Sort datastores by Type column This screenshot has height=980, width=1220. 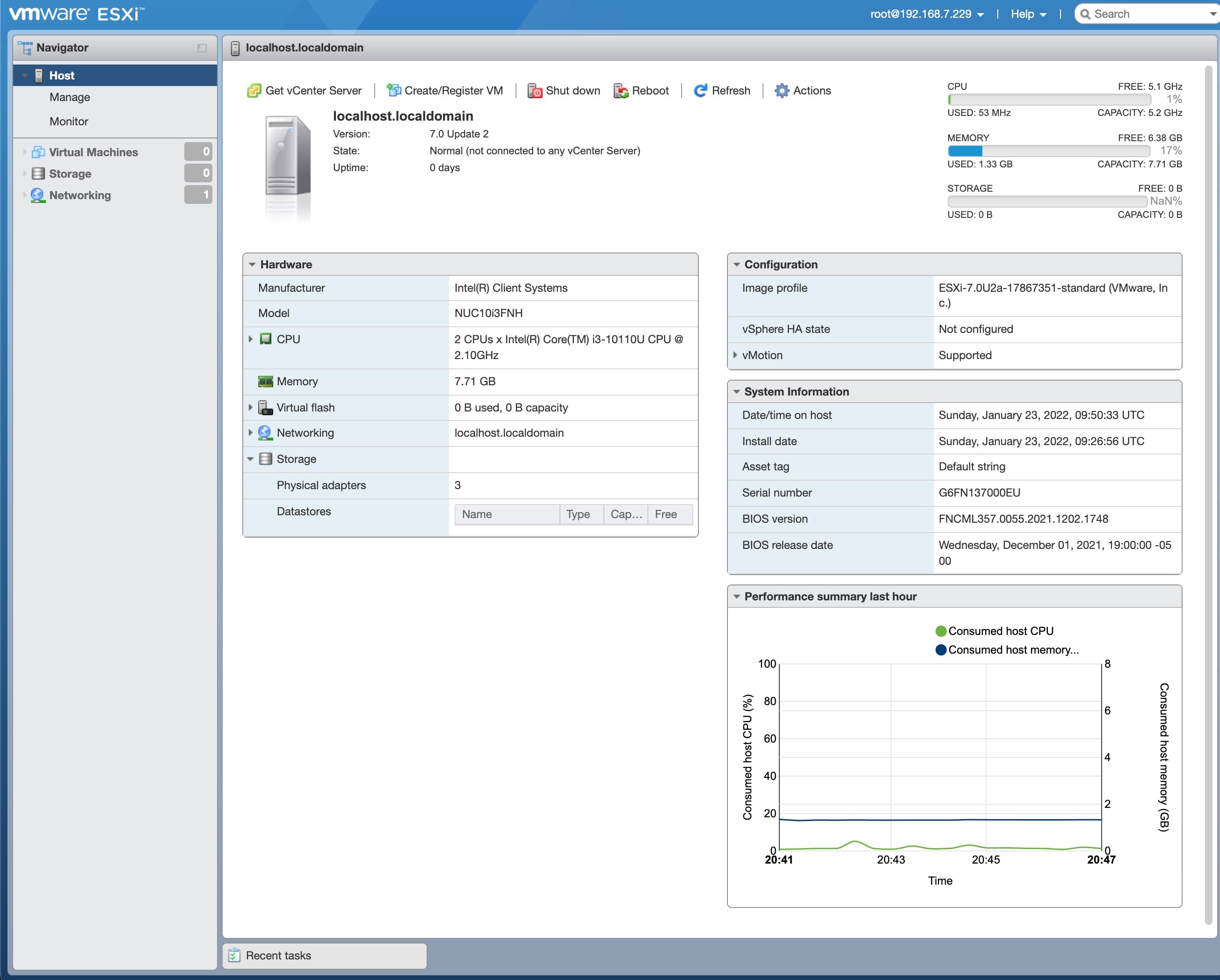(581, 514)
